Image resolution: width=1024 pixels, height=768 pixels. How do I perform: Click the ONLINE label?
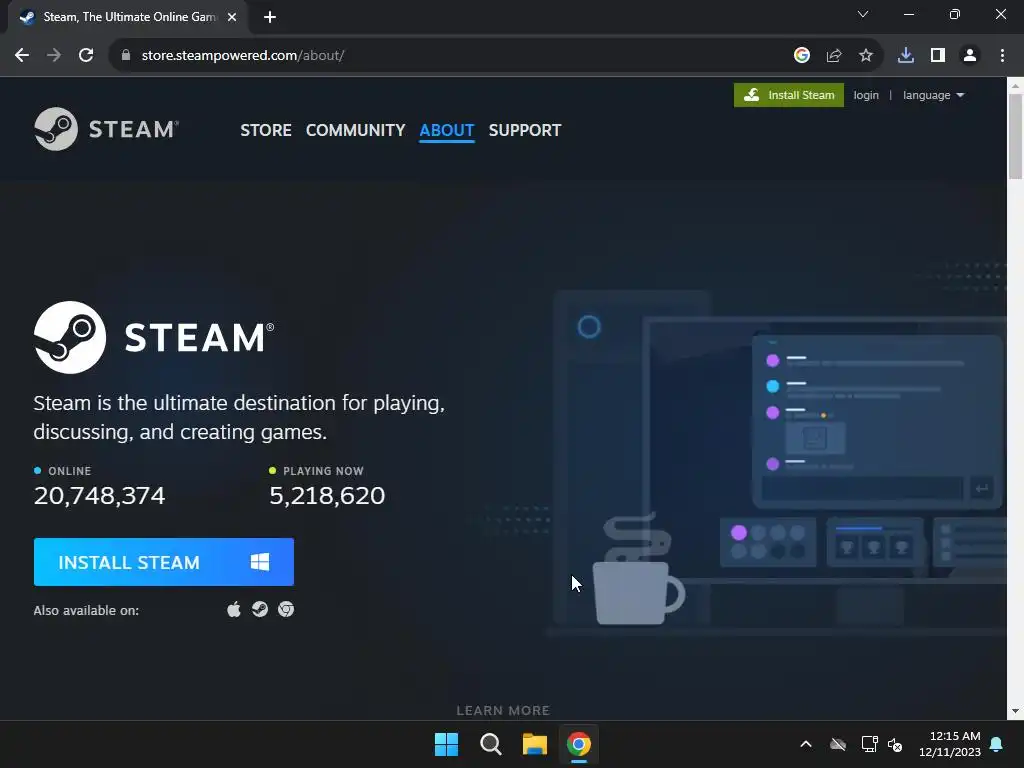[69, 471]
